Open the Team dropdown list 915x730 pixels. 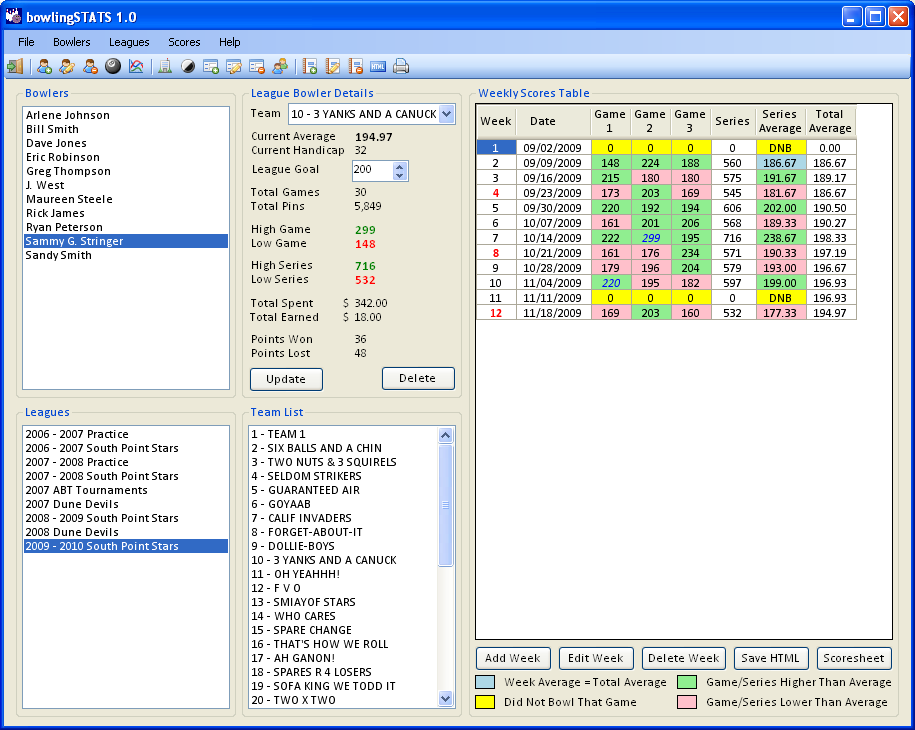(446, 114)
